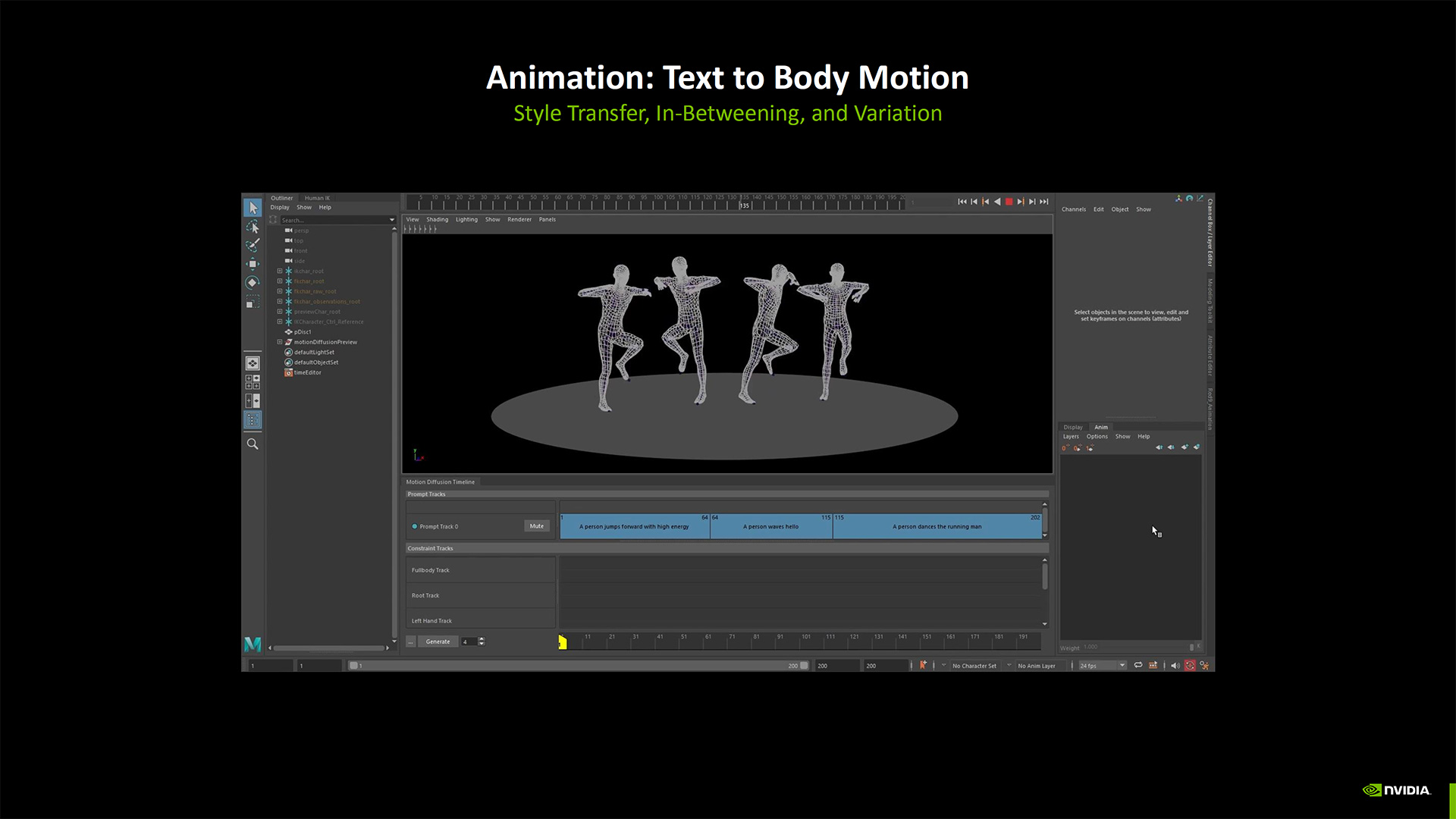Toggle loop playback icon
The height and width of the screenshot is (819, 1456).
pyautogui.click(x=1137, y=666)
